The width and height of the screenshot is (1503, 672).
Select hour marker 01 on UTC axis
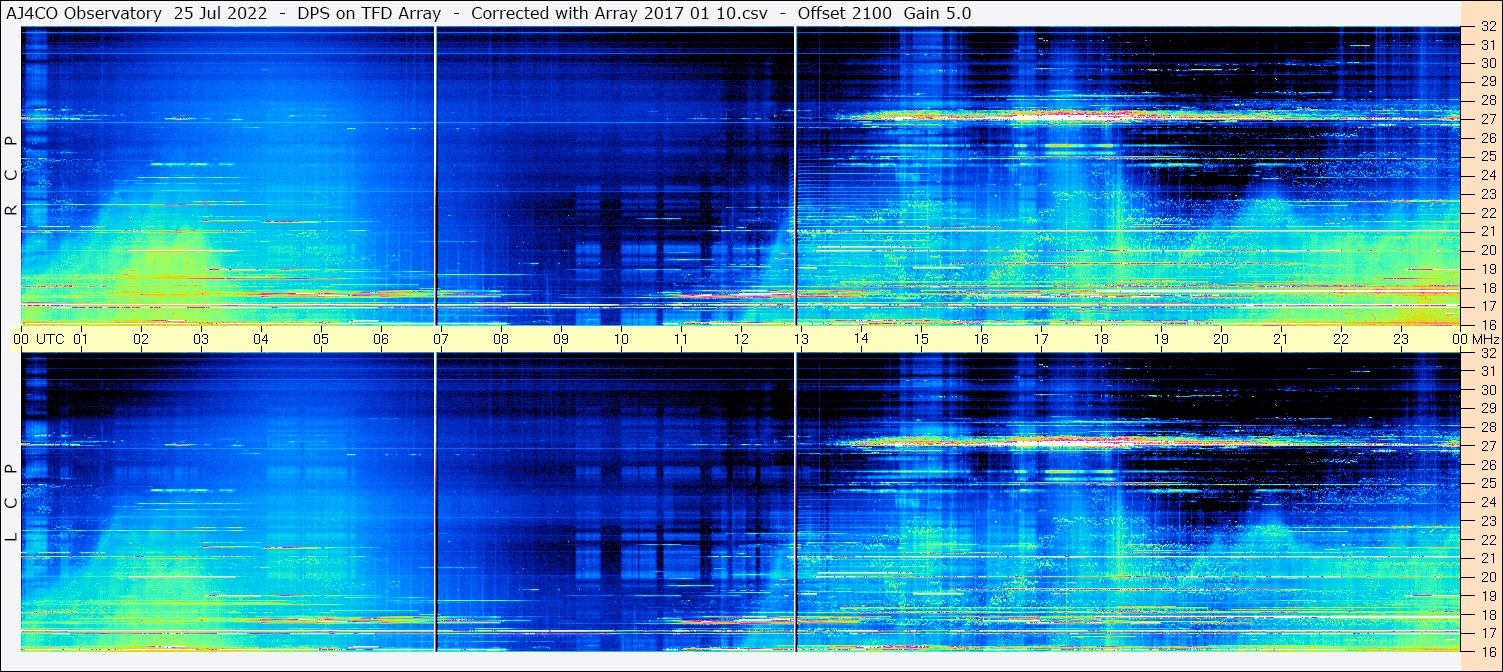(x=81, y=339)
